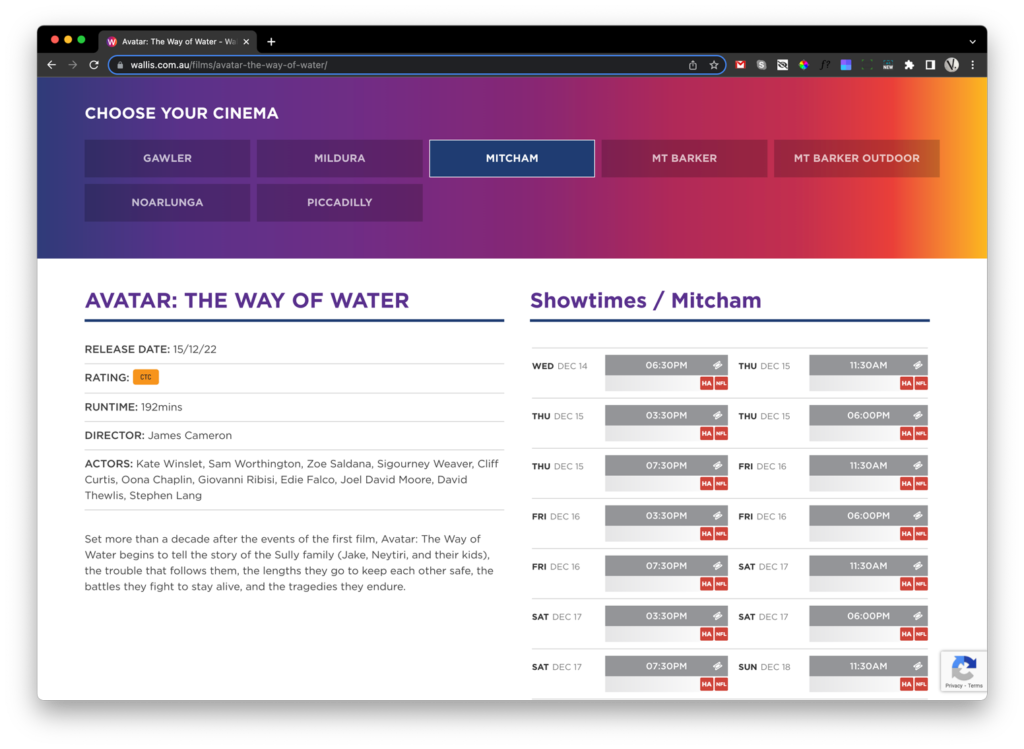This screenshot has height=749, width=1024.
Task: Click the actors list starting 'Kate Winslet'
Action: click(292, 479)
